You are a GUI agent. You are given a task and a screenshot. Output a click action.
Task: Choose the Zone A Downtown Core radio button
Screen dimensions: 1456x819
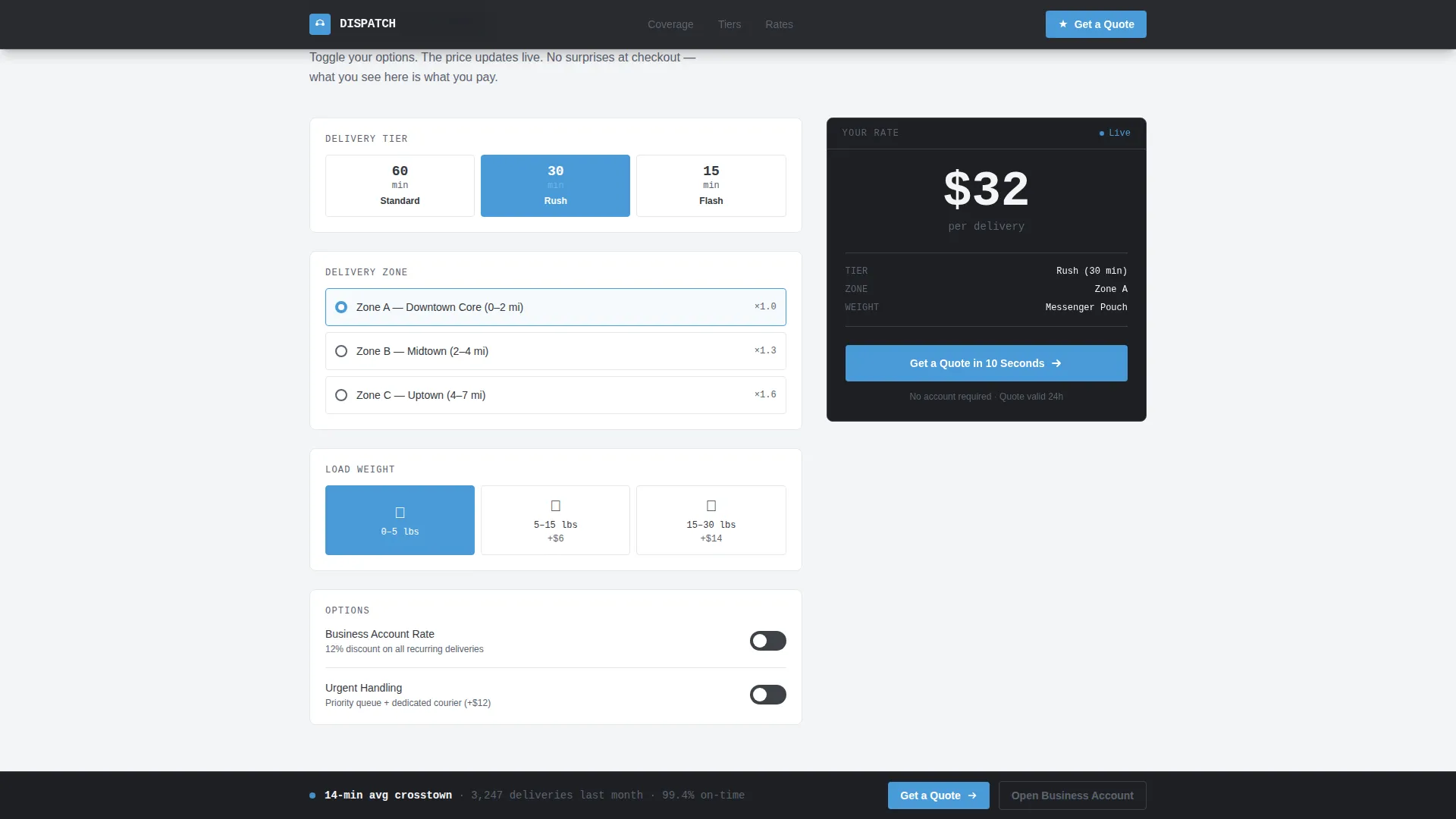(x=341, y=307)
